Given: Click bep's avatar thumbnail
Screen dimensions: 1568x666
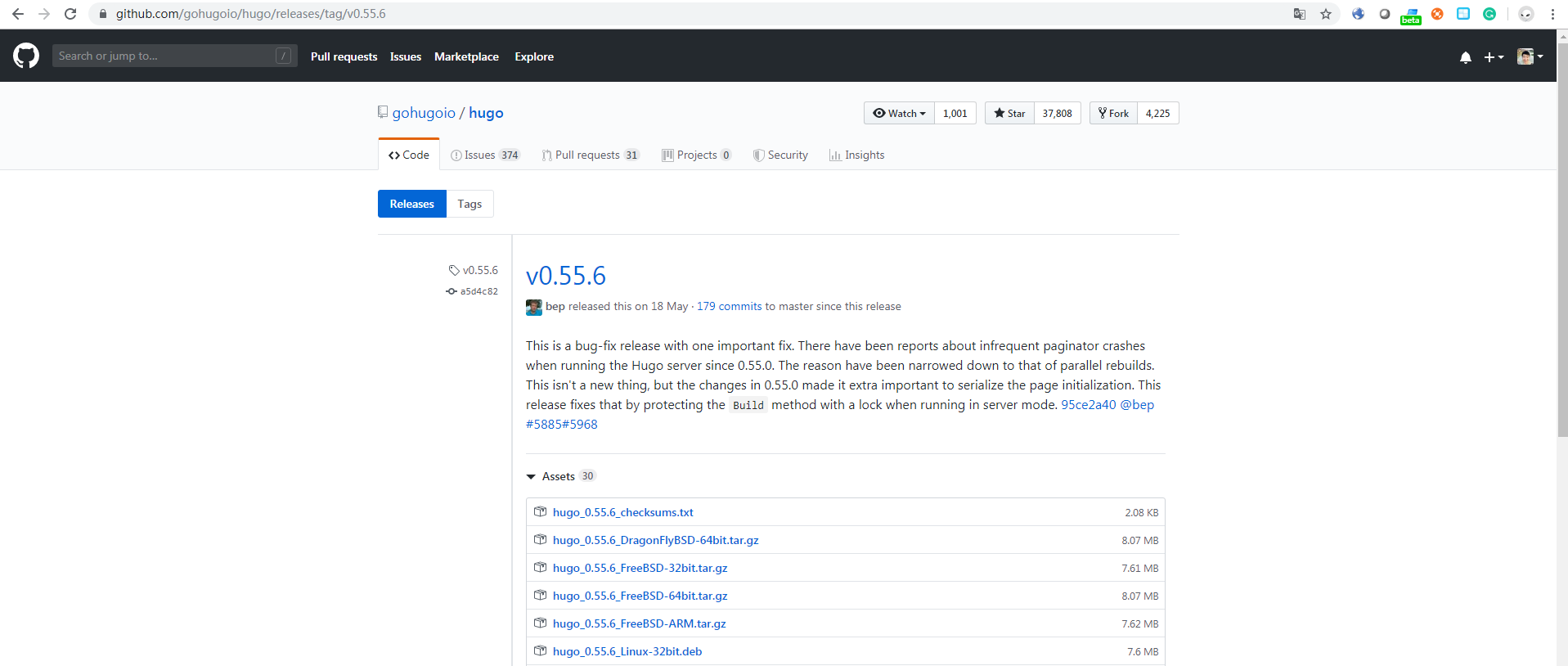Looking at the screenshot, I should click(534, 307).
